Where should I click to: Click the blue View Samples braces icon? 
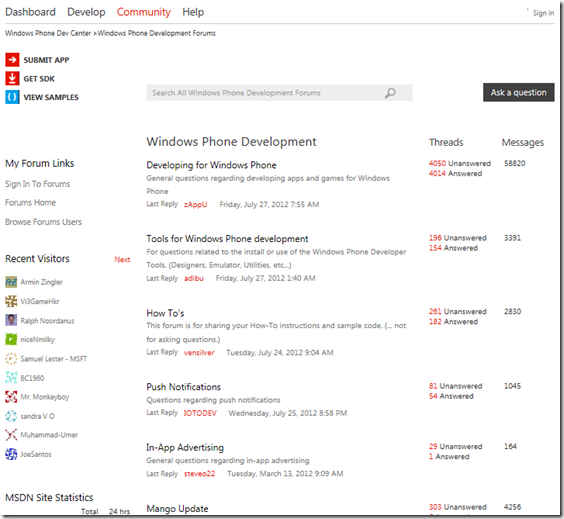12,97
